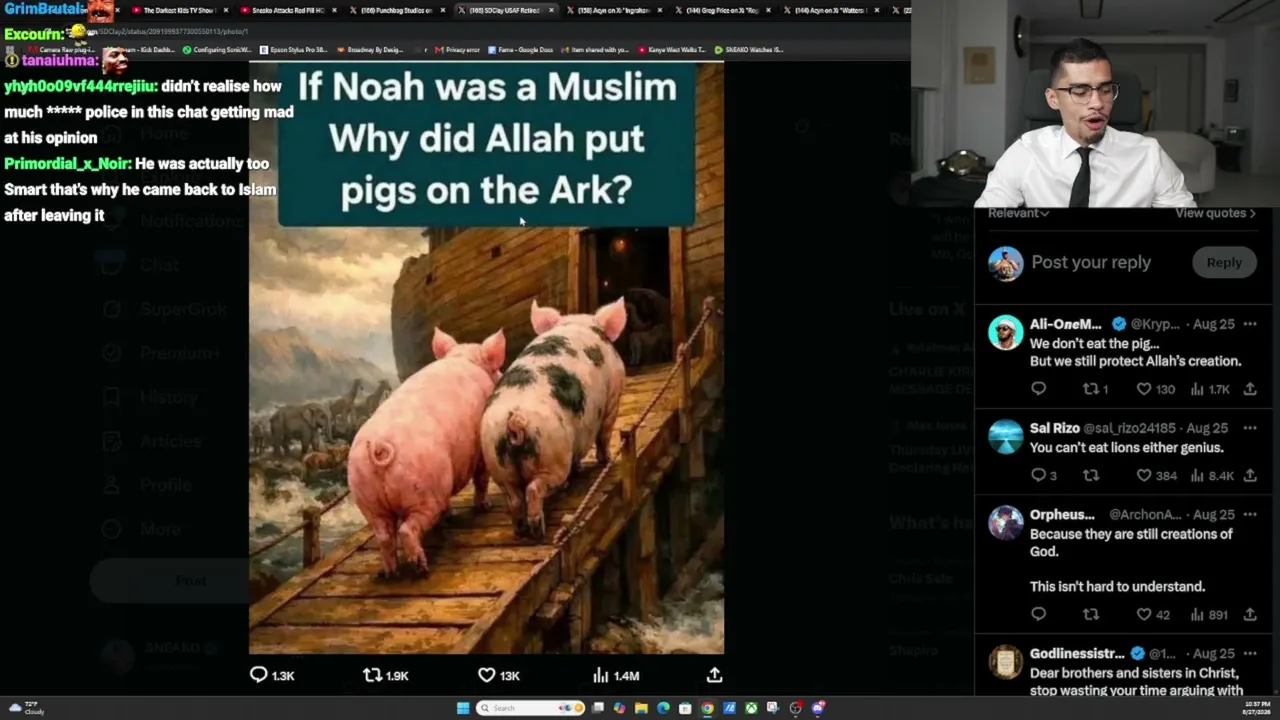Reply to Orpheus's comment

pyautogui.click(x=1038, y=615)
